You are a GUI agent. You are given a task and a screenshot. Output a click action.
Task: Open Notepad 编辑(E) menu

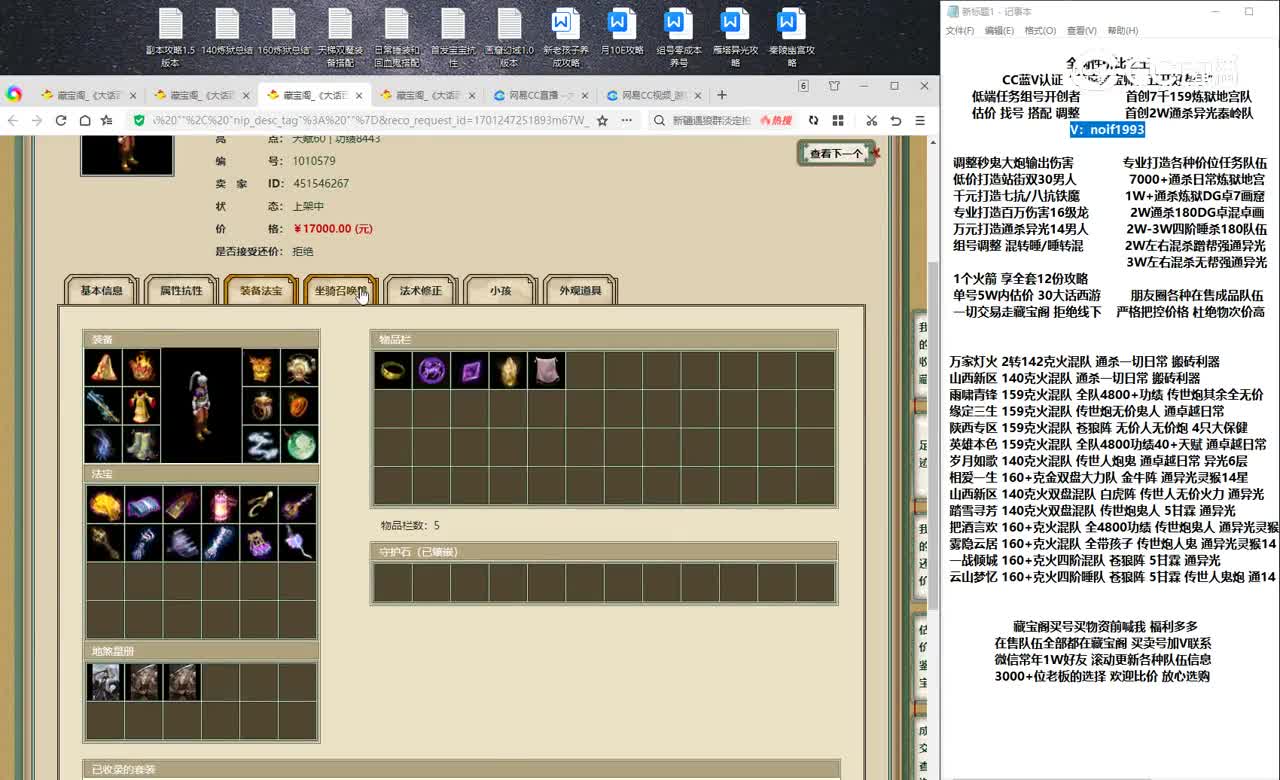point(999,31)
